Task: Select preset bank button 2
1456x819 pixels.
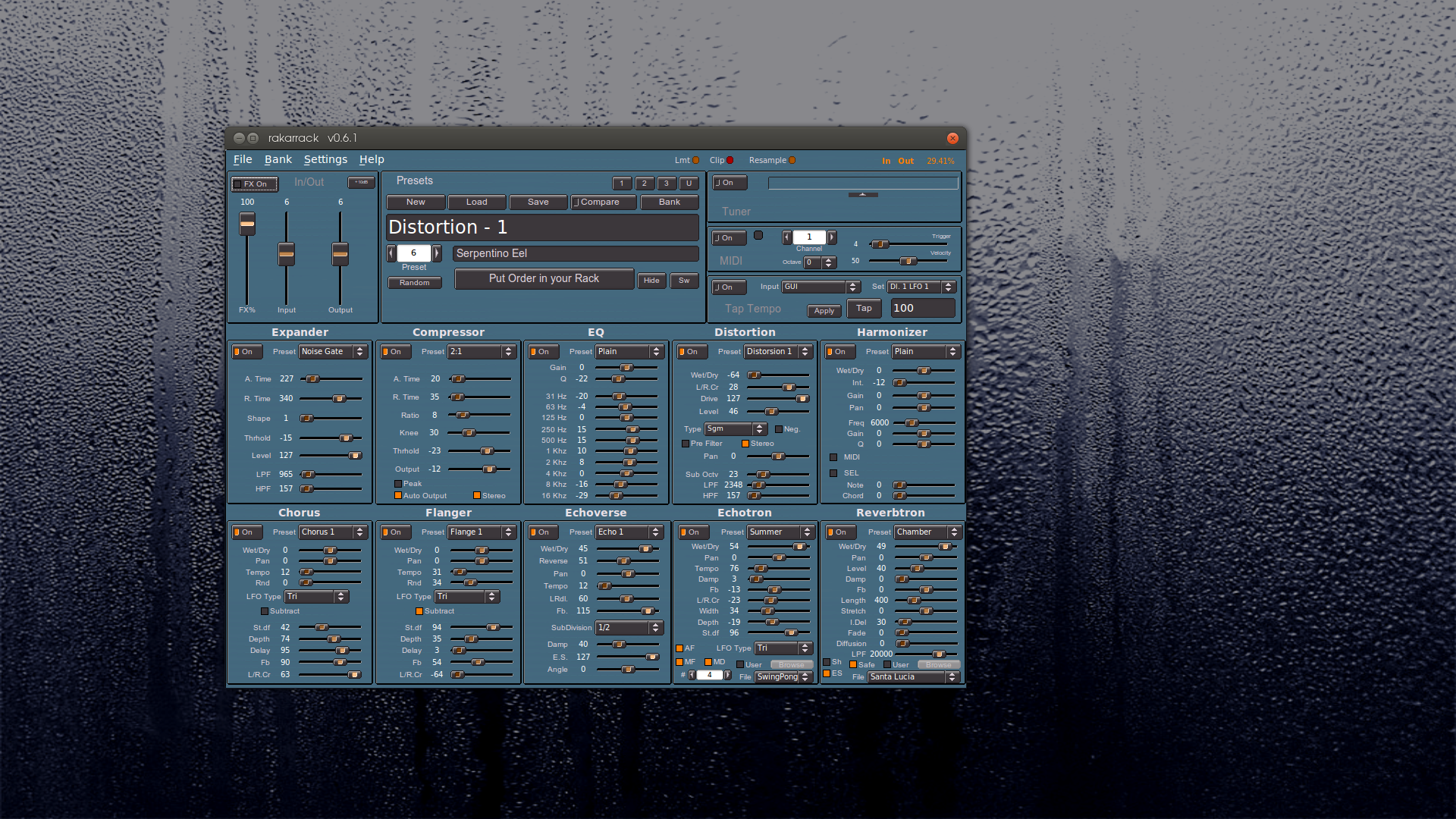Action: click(645, 183)
